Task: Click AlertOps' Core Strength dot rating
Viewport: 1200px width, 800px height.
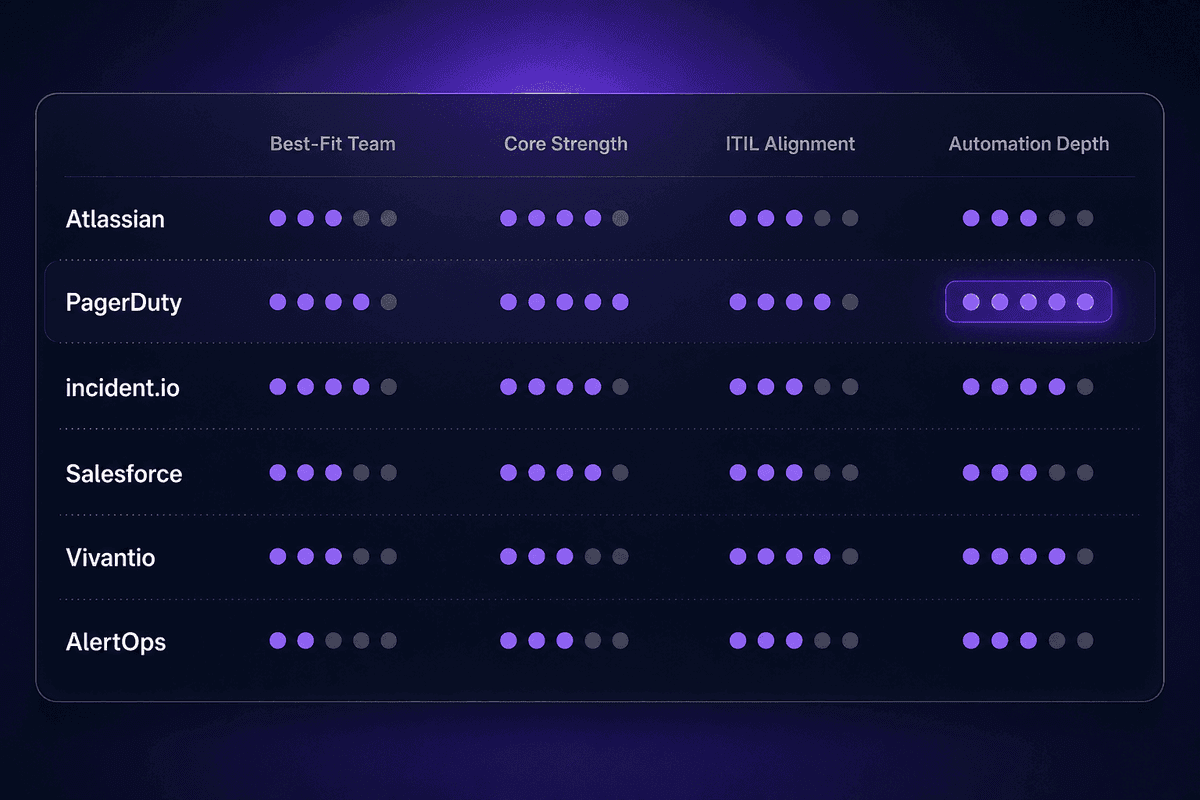Action: coord(564,641)
